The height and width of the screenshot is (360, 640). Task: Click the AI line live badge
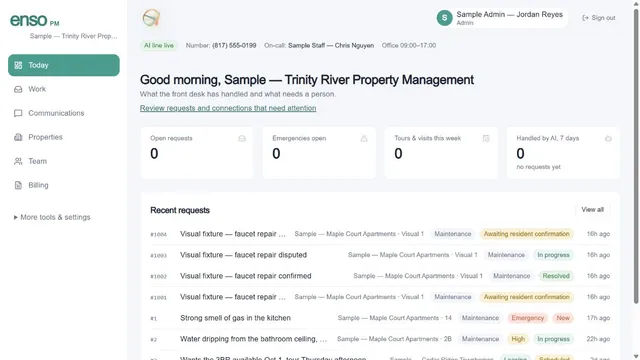pyautogui.click(x=158, y=45)
